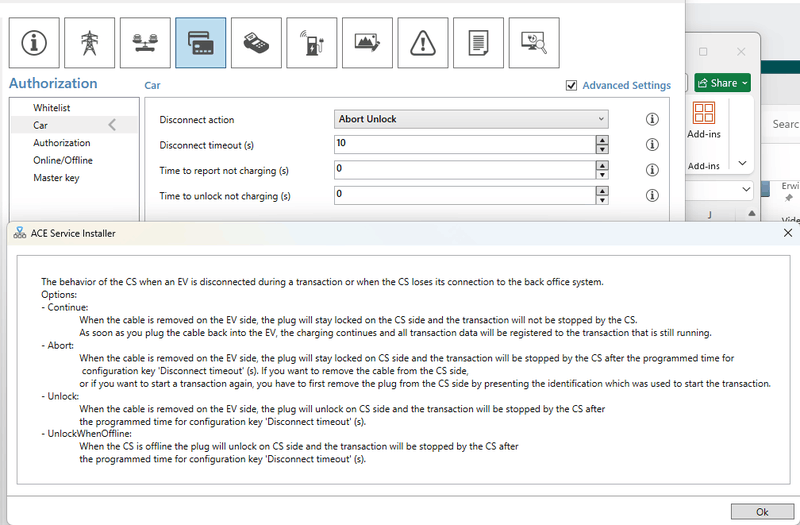The height and width of the screenshot is (525, 800).
Task: Decrease Time to unlock not charging
Action: click(x=602, y=200)
